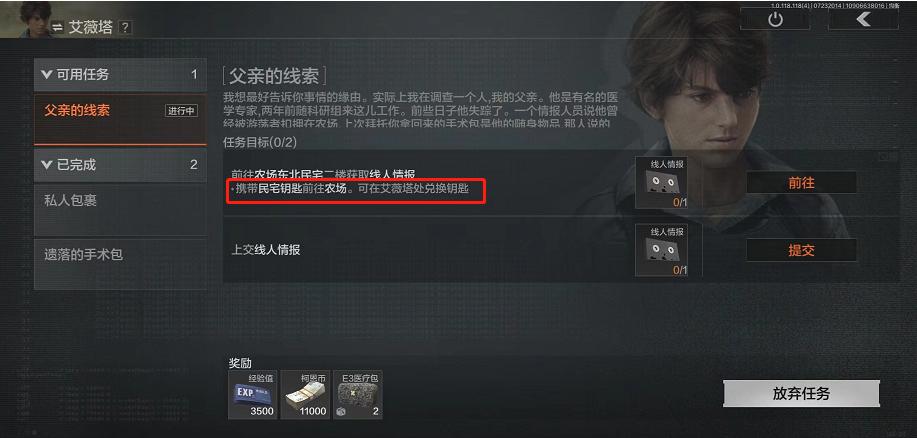The image size is (917, 438).
Task: Select the 父亲的线索 task entry
Action: point(120,119)
